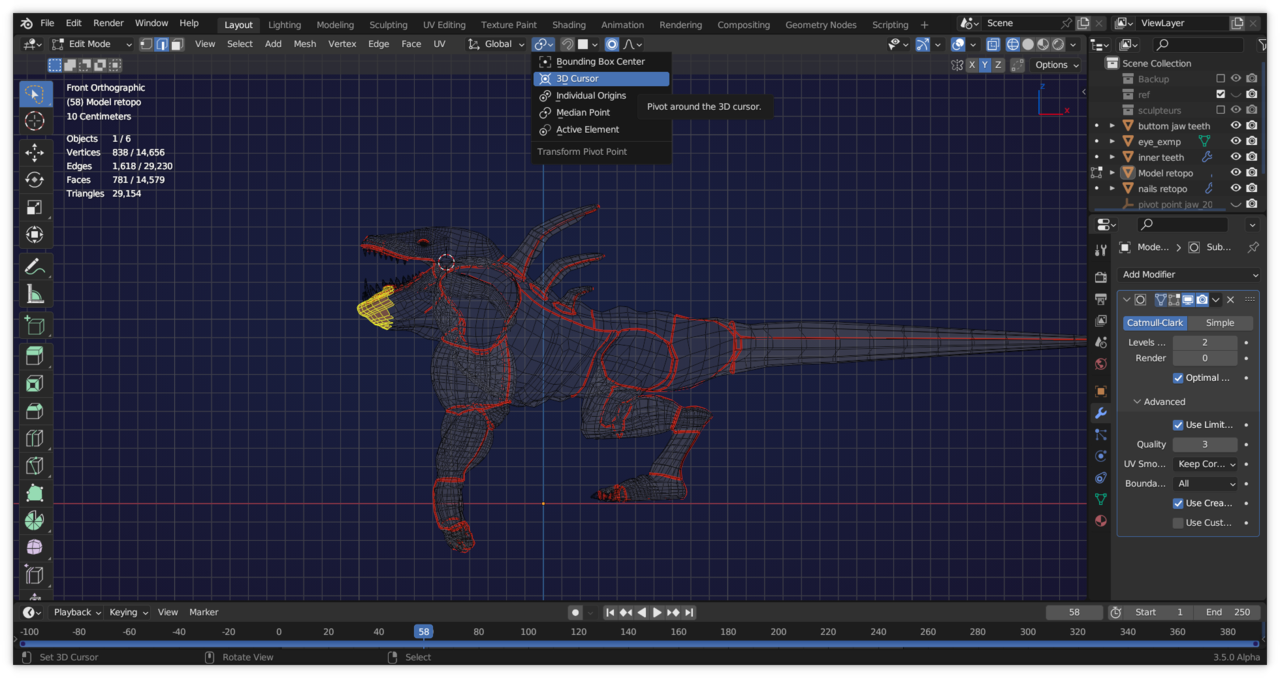Select the Move tool in left toolbar
The height and width of the screenshot is (678, 1280).
(x=34, y=152)
